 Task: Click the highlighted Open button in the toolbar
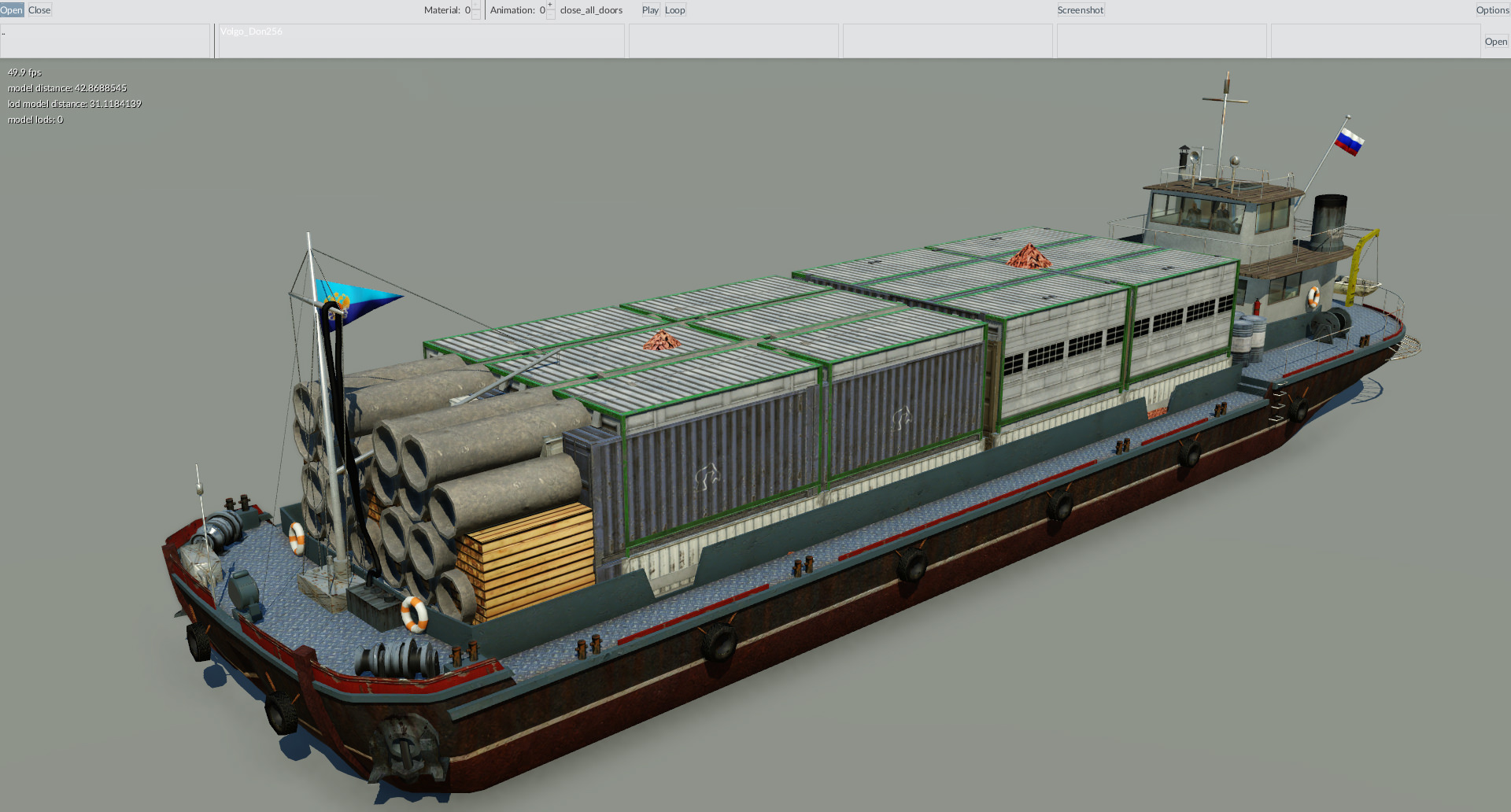pos(12,10)
